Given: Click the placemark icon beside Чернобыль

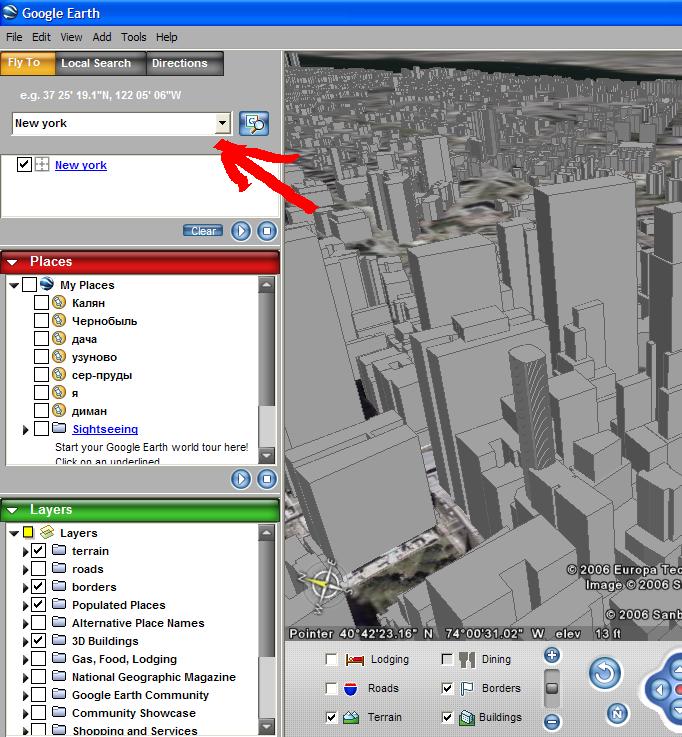Looking at the screenshot, I should [59, 321].
